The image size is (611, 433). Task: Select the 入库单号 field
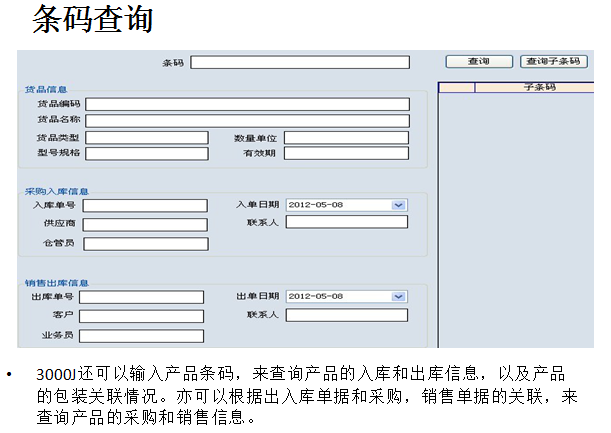145,206
